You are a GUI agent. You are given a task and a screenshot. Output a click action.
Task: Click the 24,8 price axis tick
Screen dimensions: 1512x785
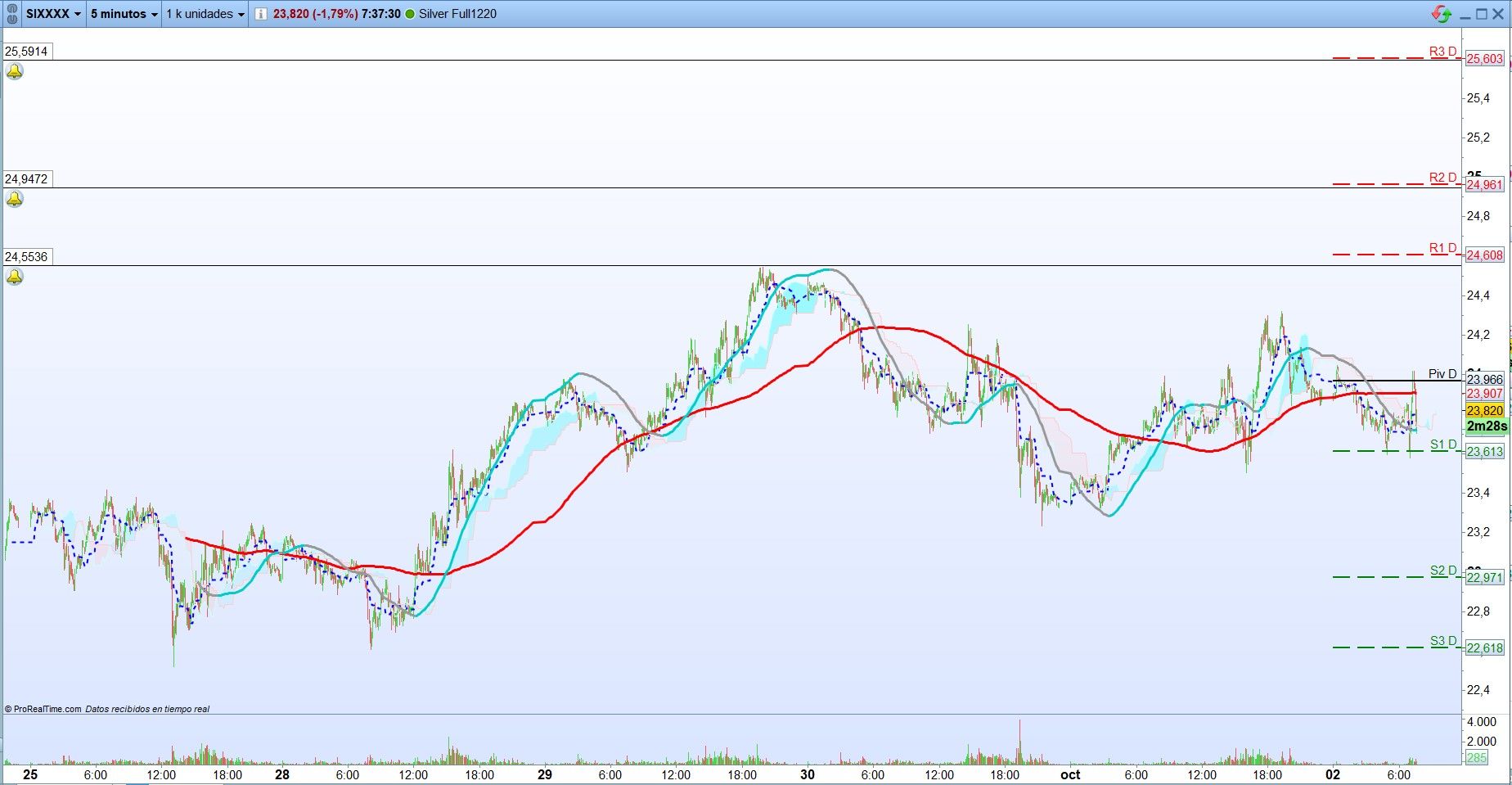[x=1478, y=216]
